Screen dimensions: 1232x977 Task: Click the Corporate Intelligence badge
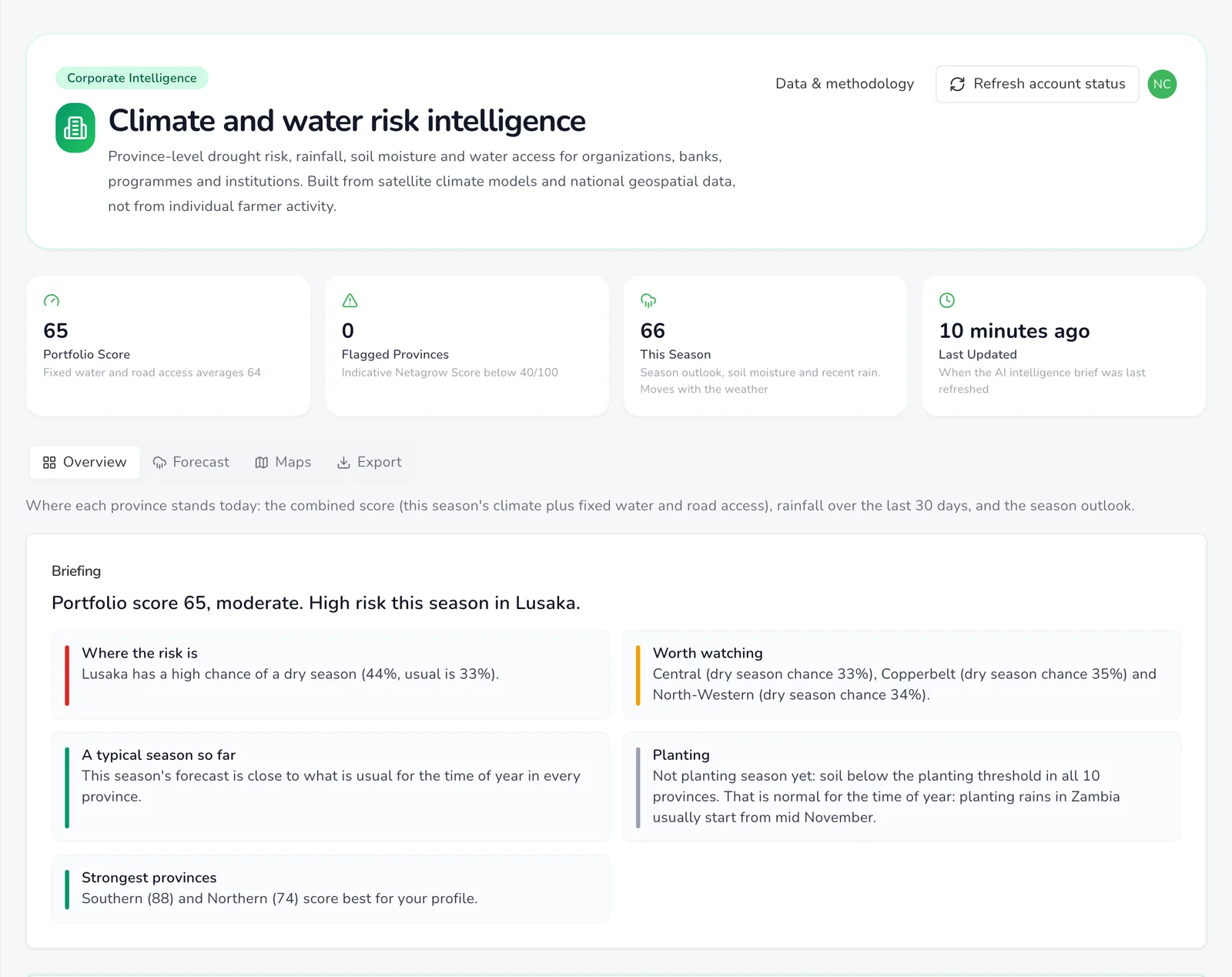tap(132, 78)
